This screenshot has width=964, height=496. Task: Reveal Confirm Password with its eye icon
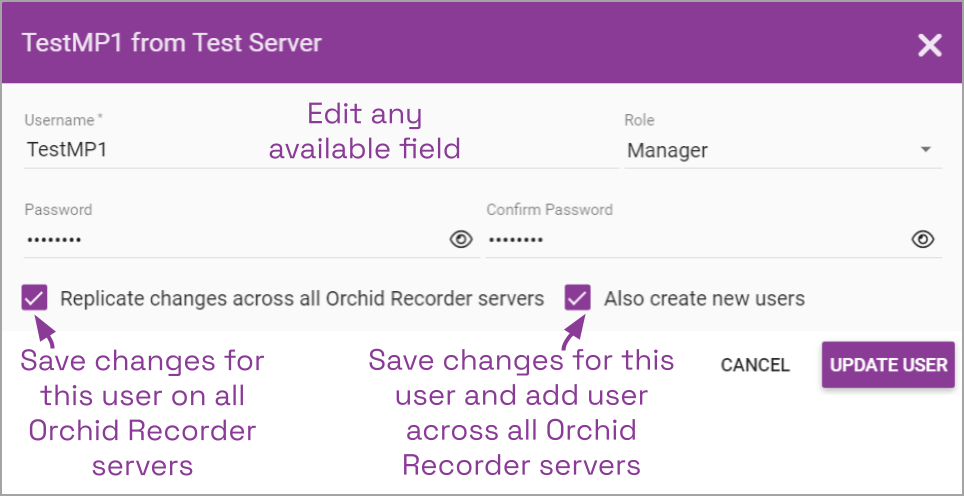click(923, 239)
